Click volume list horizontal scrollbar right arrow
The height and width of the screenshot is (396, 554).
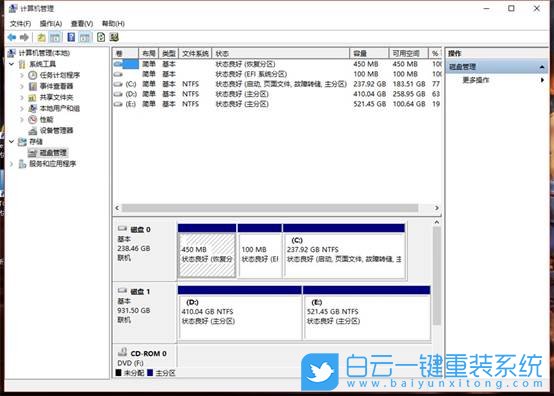tap(437, 208)
